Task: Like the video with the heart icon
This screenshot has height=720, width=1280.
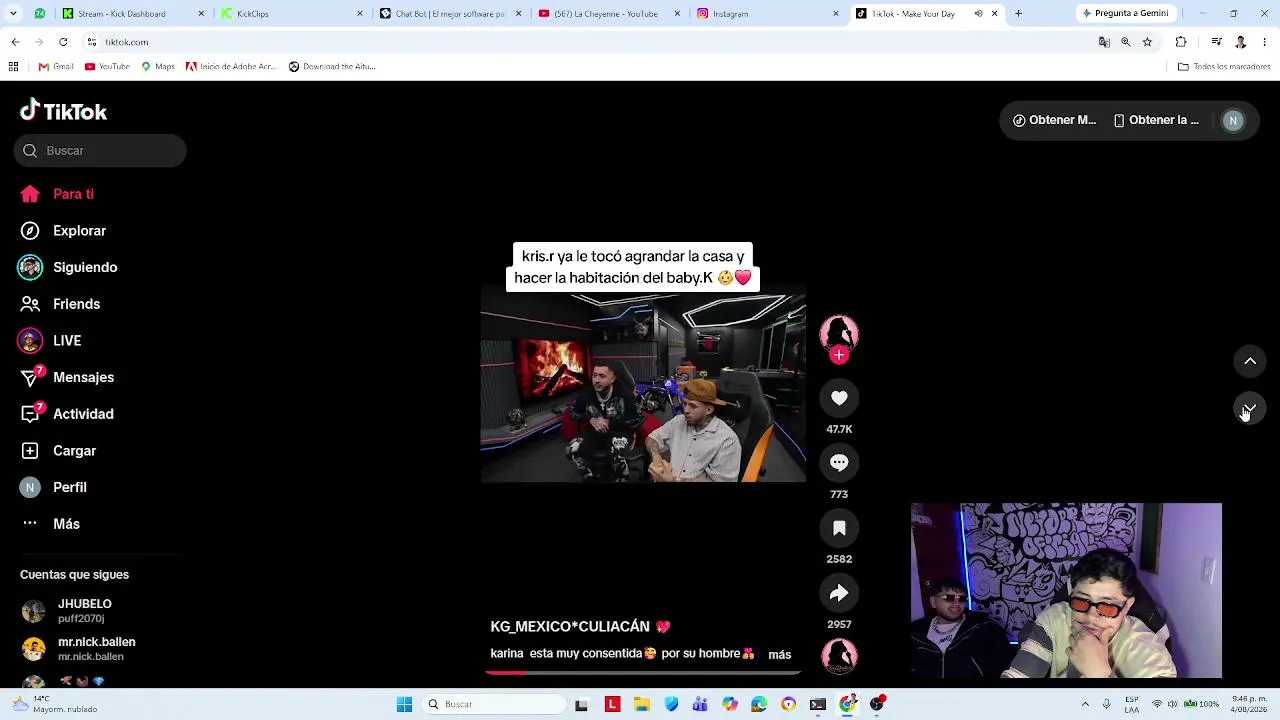Action: (x=839, y=398)
